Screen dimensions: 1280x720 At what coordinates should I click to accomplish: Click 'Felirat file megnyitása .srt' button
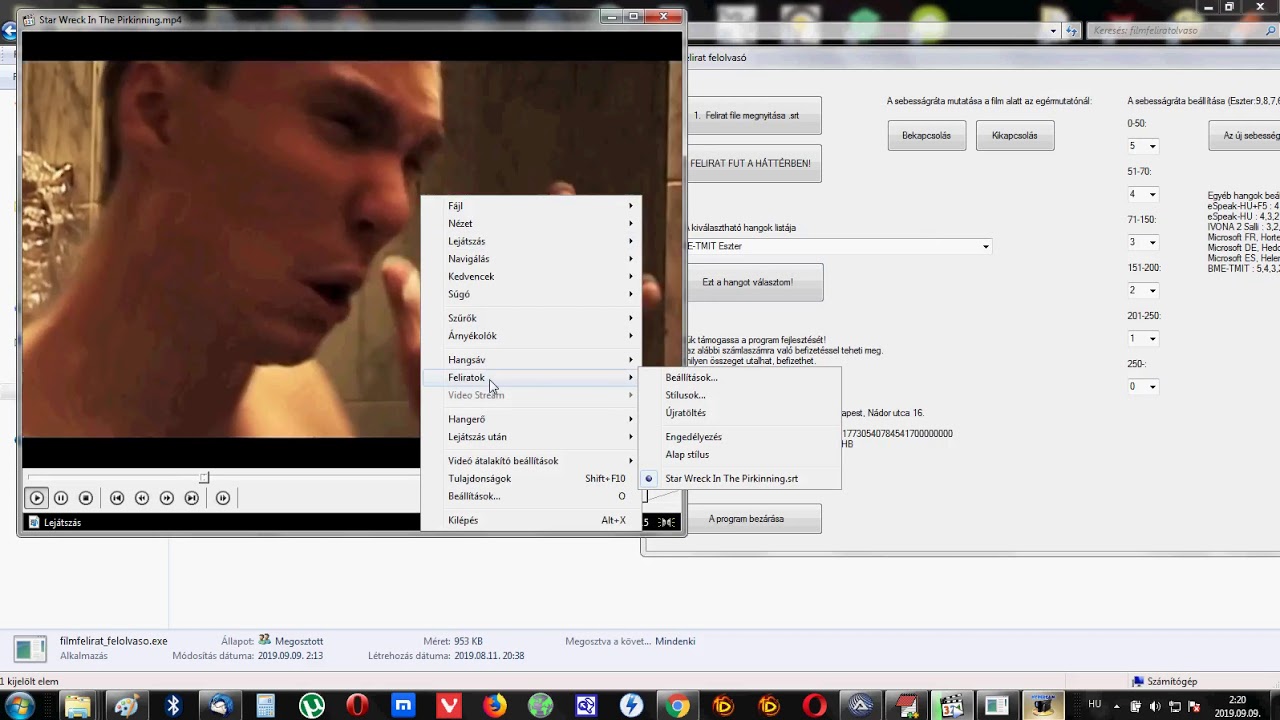(x=754, y=116)
